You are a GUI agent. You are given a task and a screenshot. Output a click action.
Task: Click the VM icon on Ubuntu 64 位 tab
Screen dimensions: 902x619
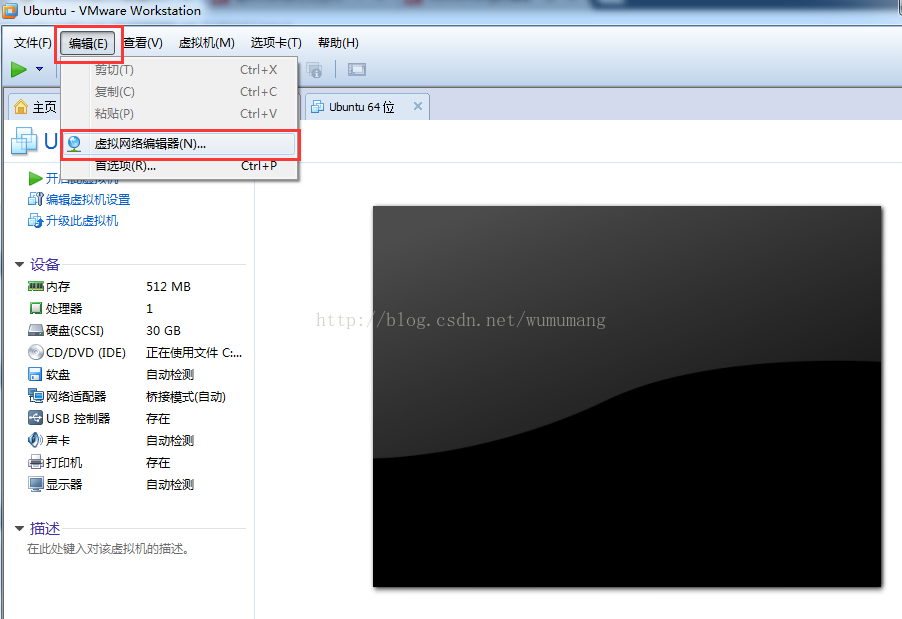coord(317,107)
